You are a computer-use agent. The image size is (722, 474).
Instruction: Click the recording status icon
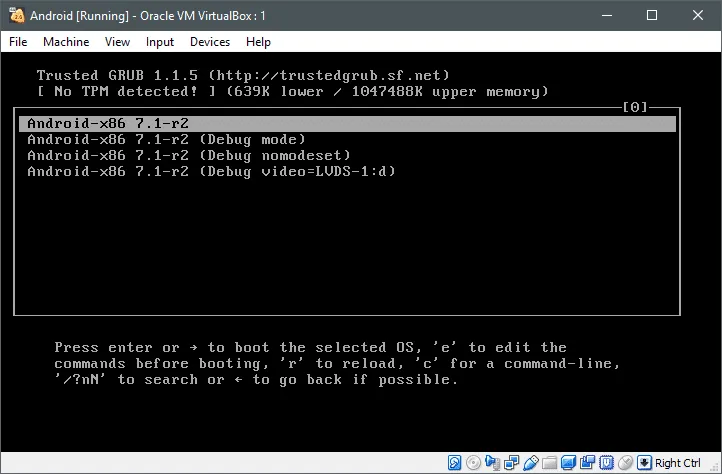point(587,462)
